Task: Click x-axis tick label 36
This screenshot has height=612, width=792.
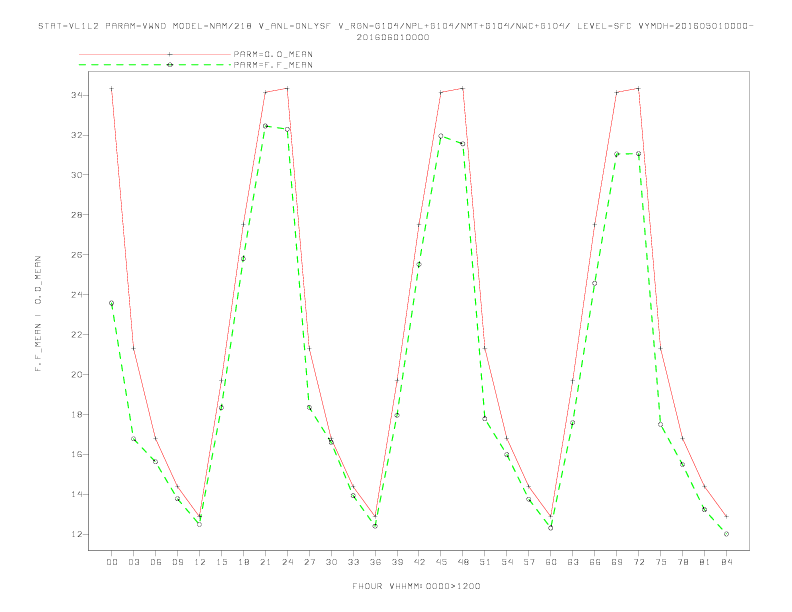Action: (x=375, y=562)
